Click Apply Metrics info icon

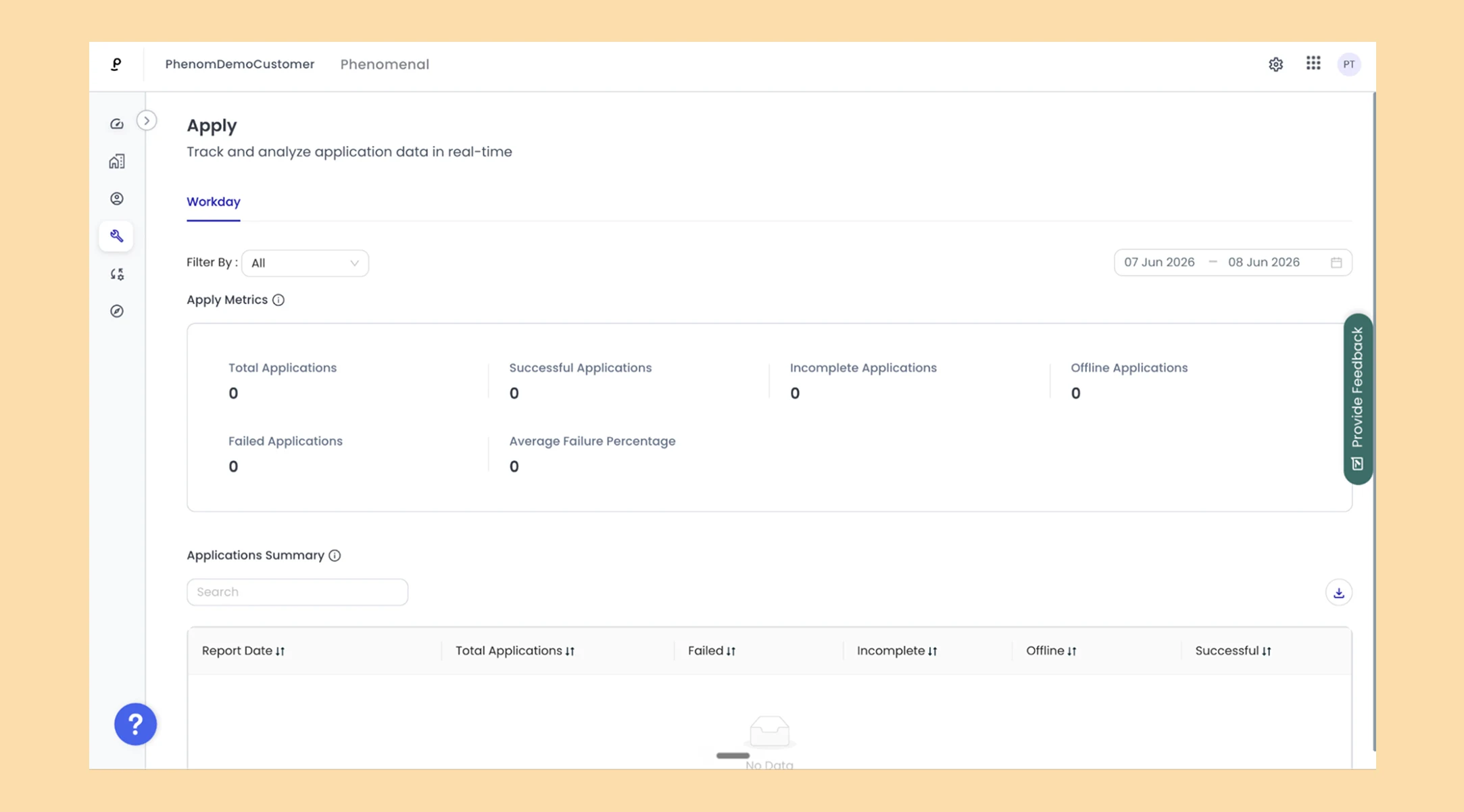(278, 300)
